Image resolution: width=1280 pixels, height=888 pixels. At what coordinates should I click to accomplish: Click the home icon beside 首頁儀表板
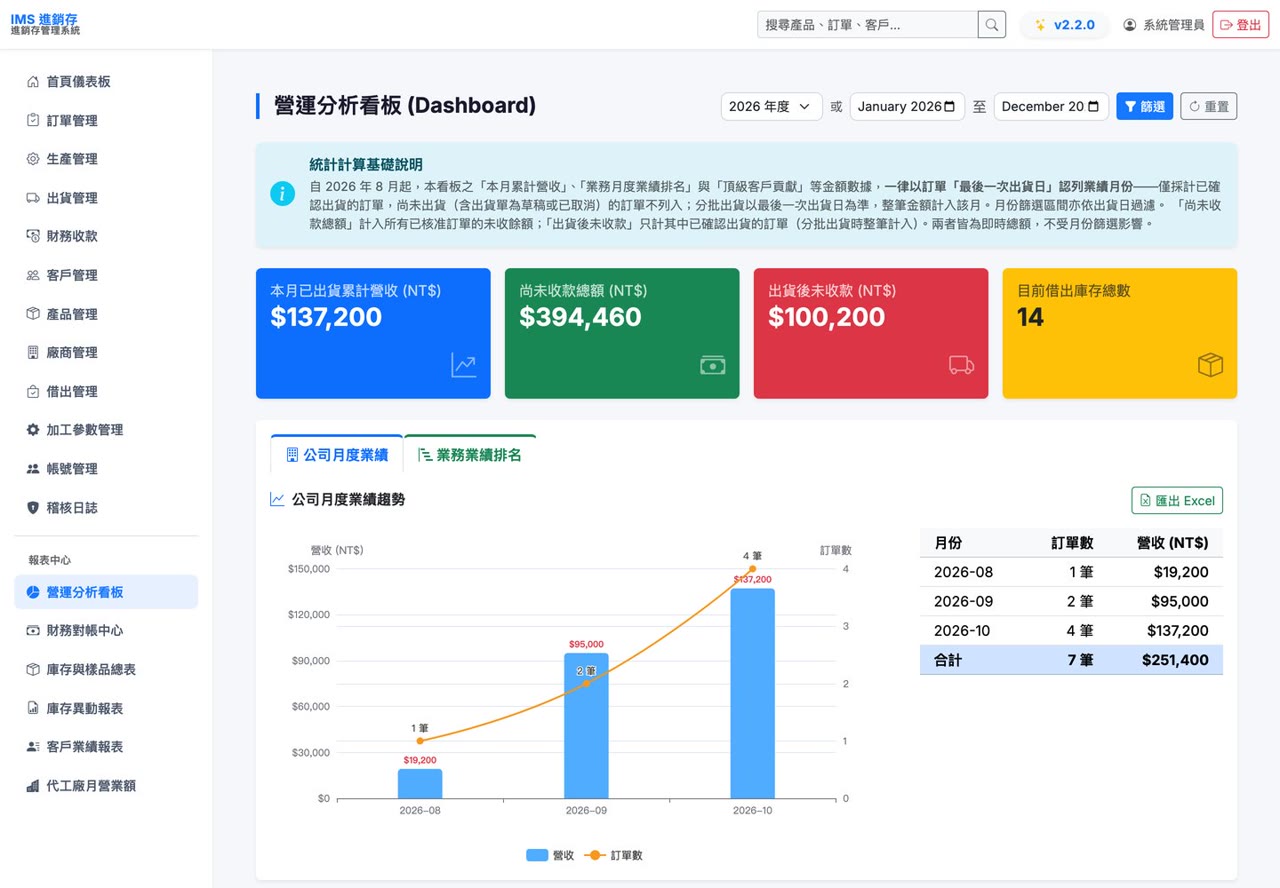[x=33, y=82]
